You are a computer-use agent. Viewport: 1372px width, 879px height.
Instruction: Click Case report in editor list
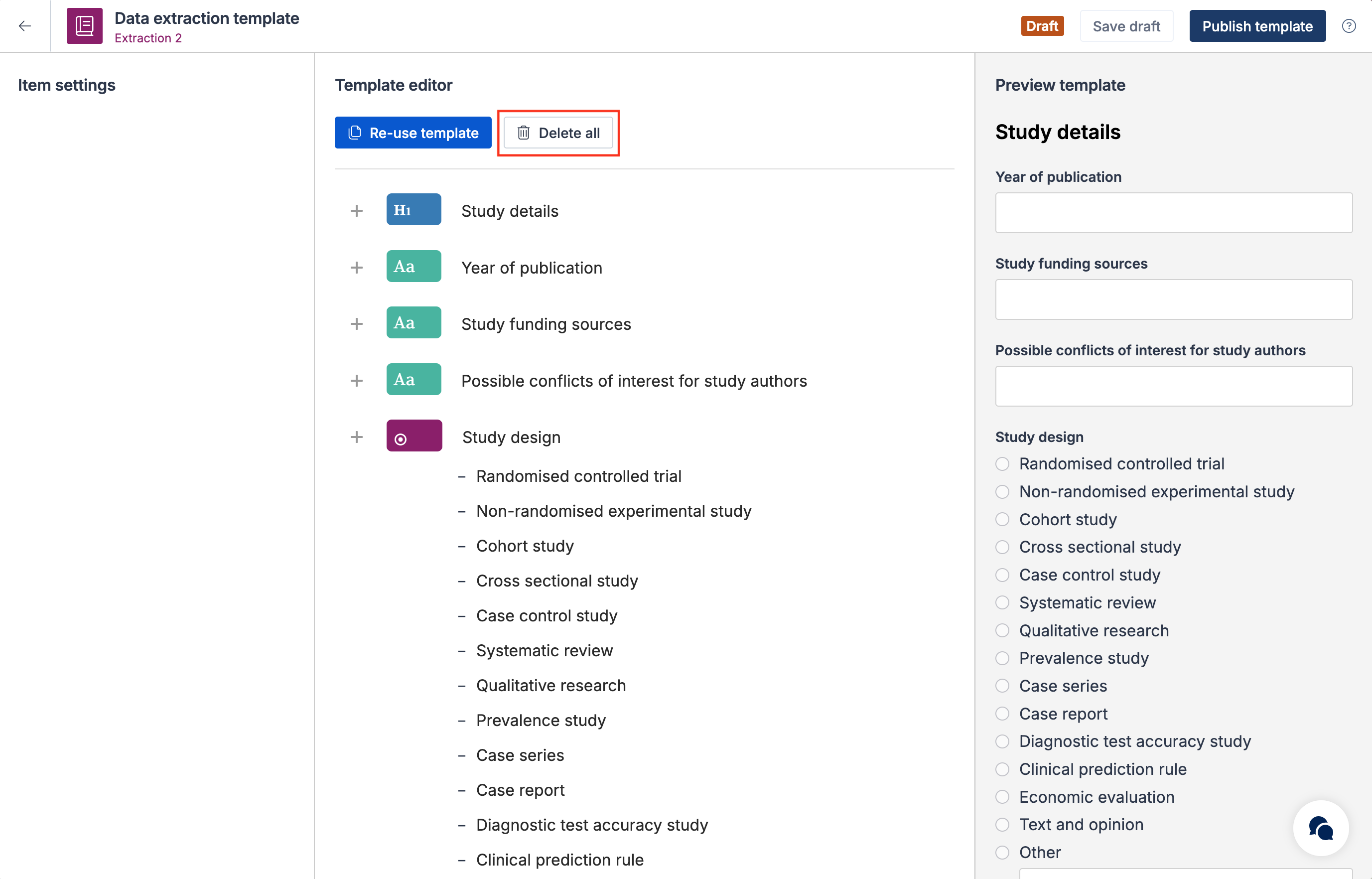point(520,790)
